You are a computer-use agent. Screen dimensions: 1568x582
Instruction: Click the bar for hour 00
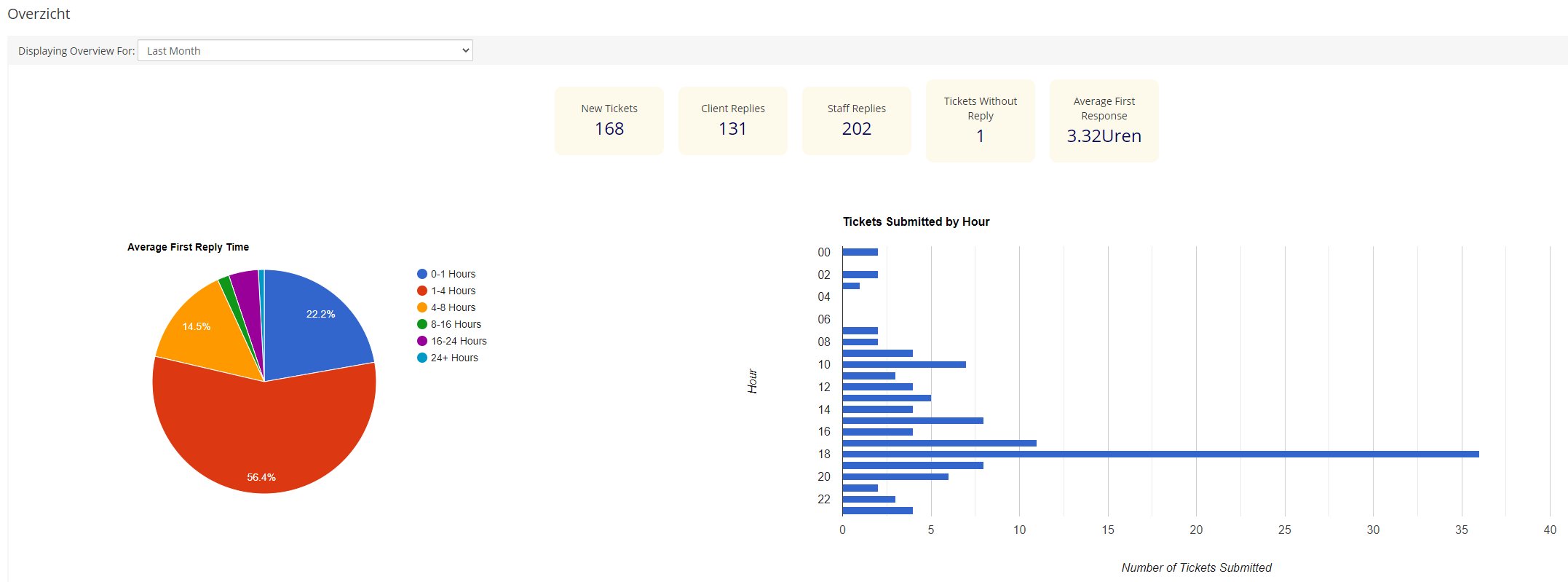point(860,252)
